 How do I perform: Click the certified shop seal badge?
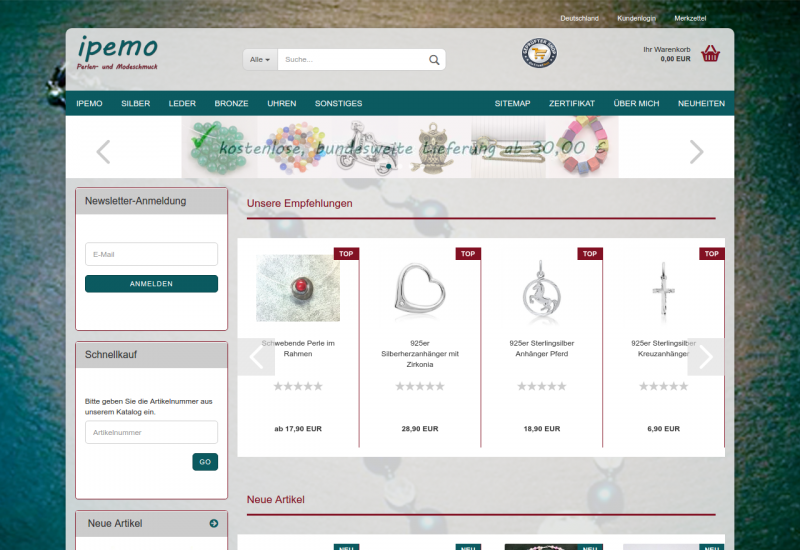click(x=539, y=53)
